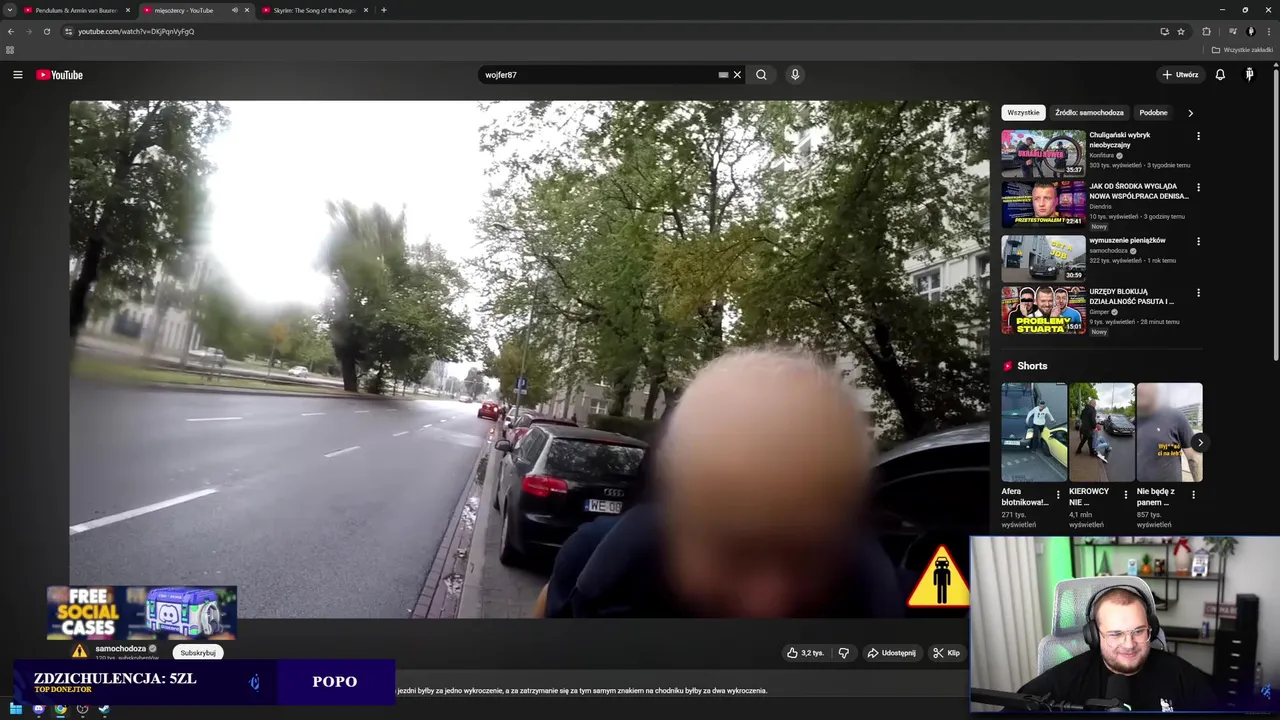View site information icon in address bar
Screen dimensions: 1280x720
click(68, 31)
